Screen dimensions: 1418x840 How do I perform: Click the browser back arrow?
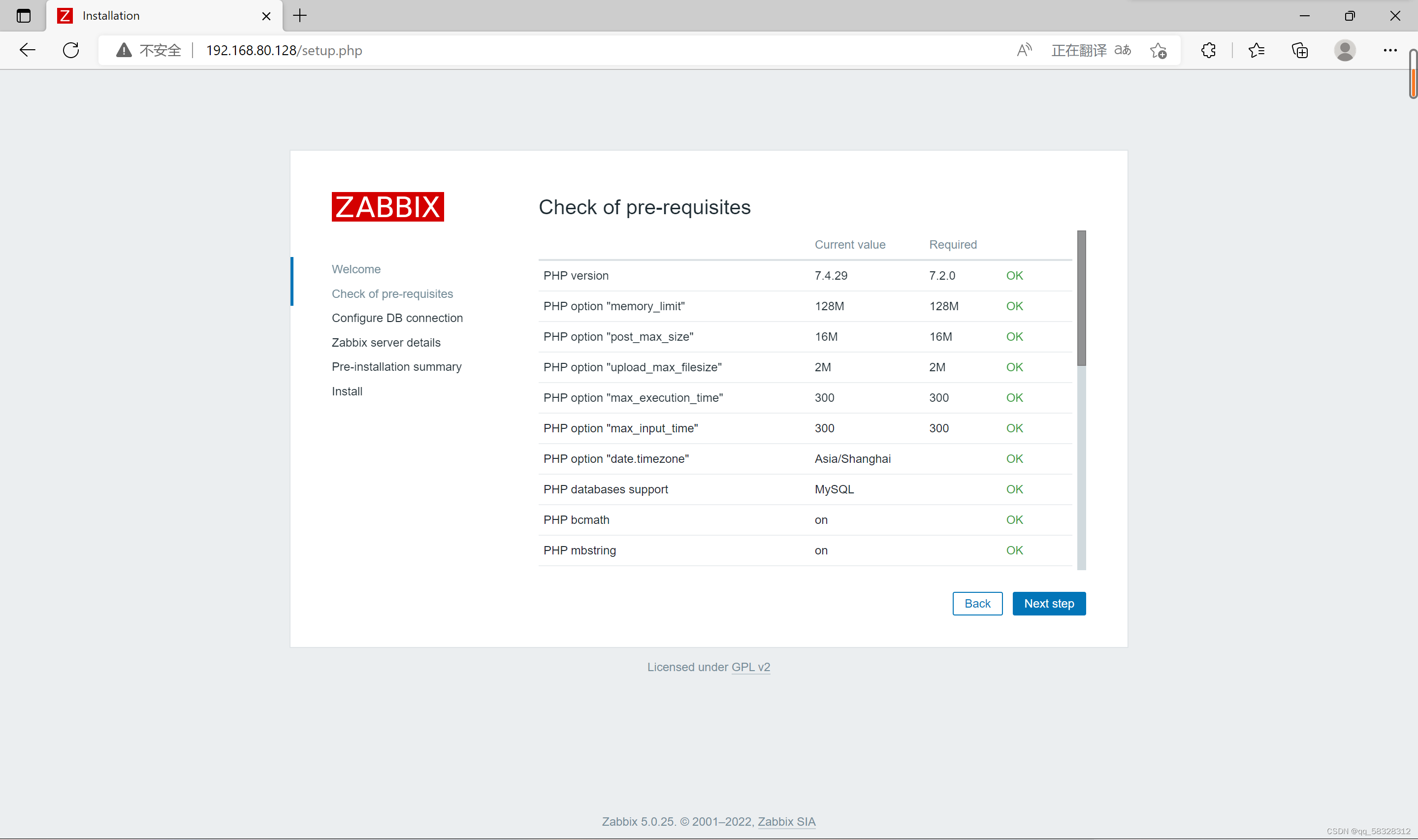27,50
